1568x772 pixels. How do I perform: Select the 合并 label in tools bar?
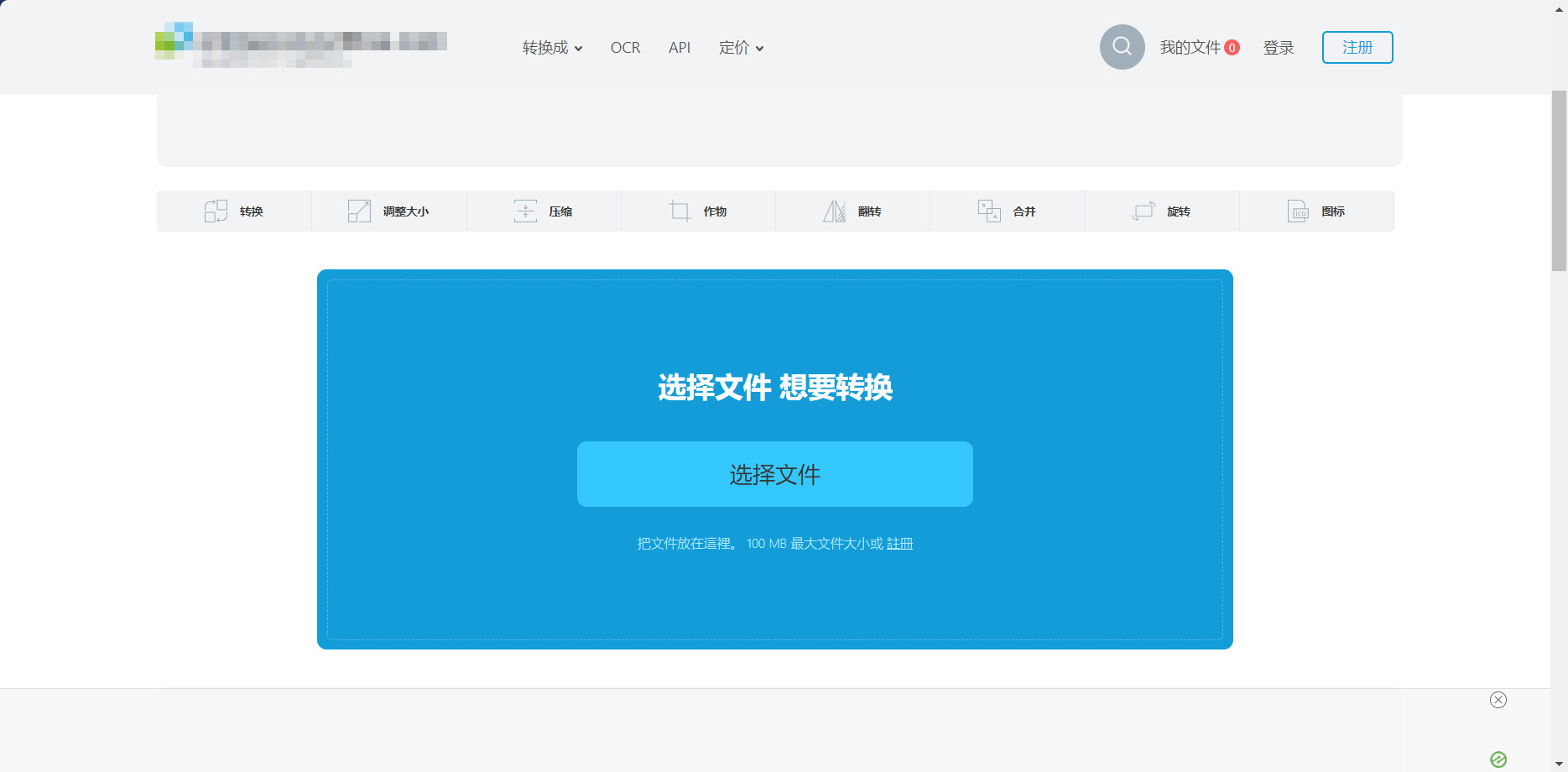[1024, 211]
